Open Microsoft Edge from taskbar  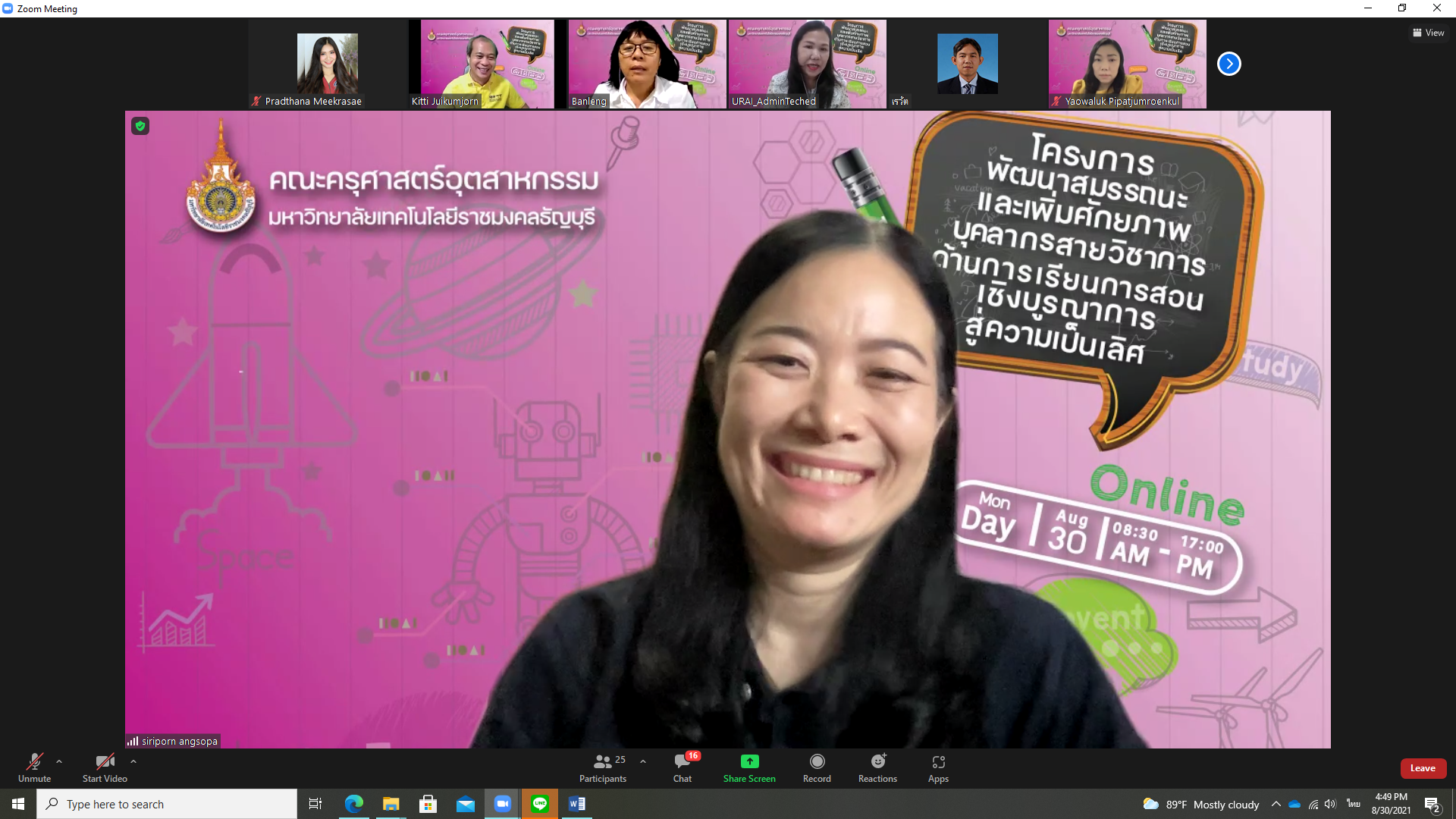click(x=354, y=804)
